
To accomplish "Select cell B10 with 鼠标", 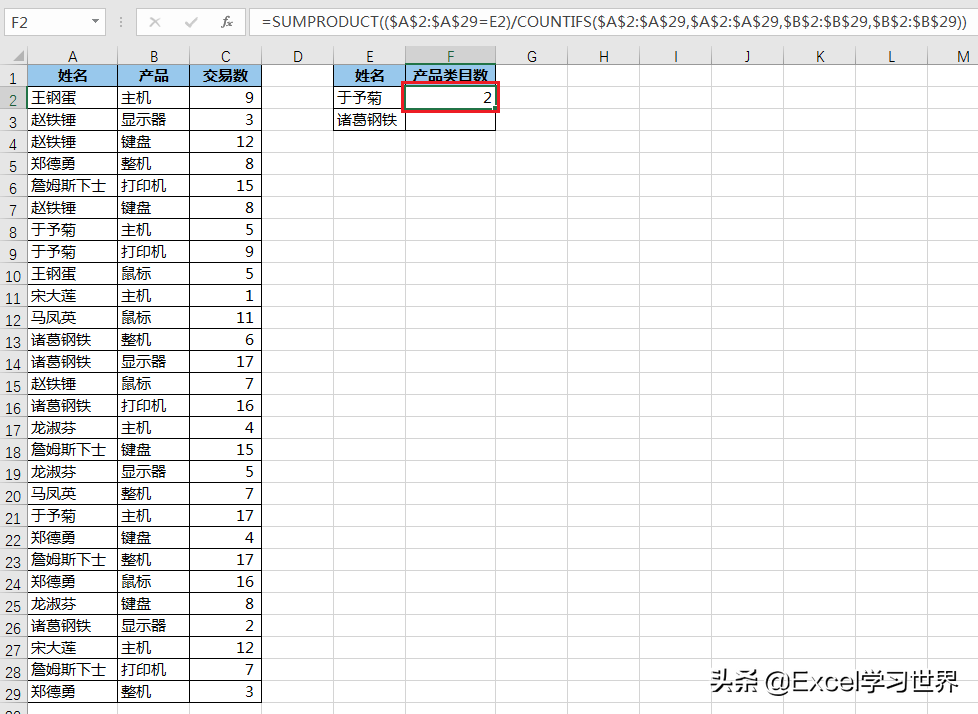I will pos(153,273).
